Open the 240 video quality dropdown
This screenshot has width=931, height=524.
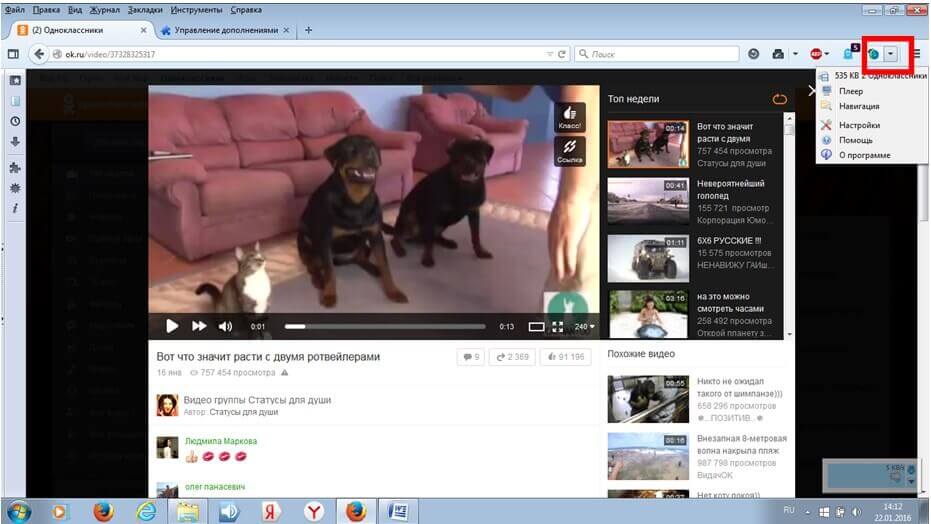click(584, 326)
